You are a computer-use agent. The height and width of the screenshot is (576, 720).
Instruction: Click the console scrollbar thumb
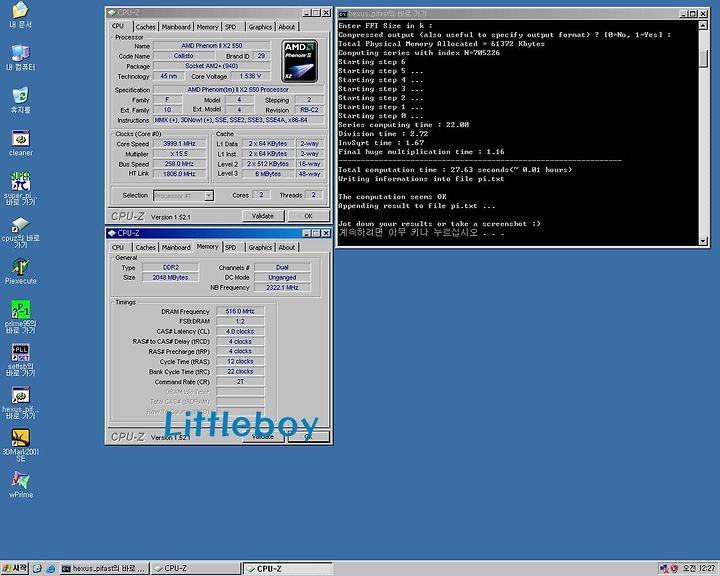click(703, 59)
